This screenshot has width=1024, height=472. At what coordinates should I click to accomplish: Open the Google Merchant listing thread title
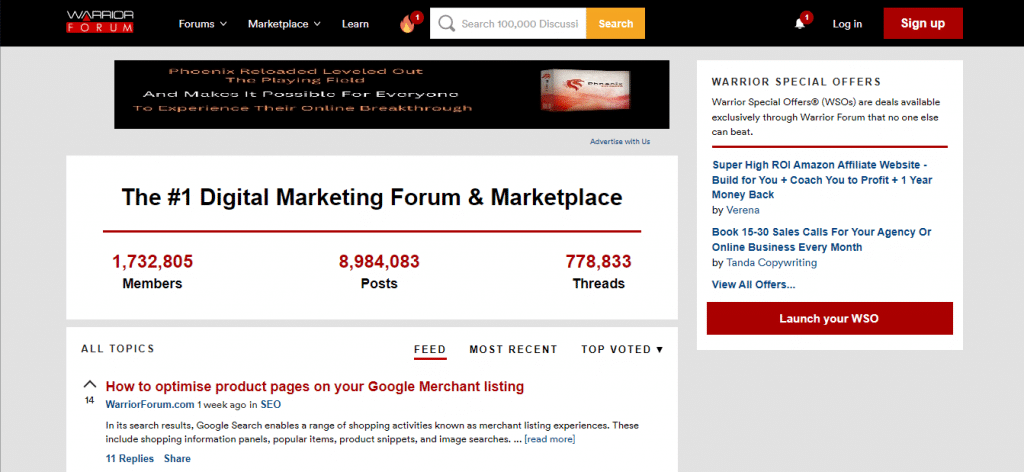(315, 386)
